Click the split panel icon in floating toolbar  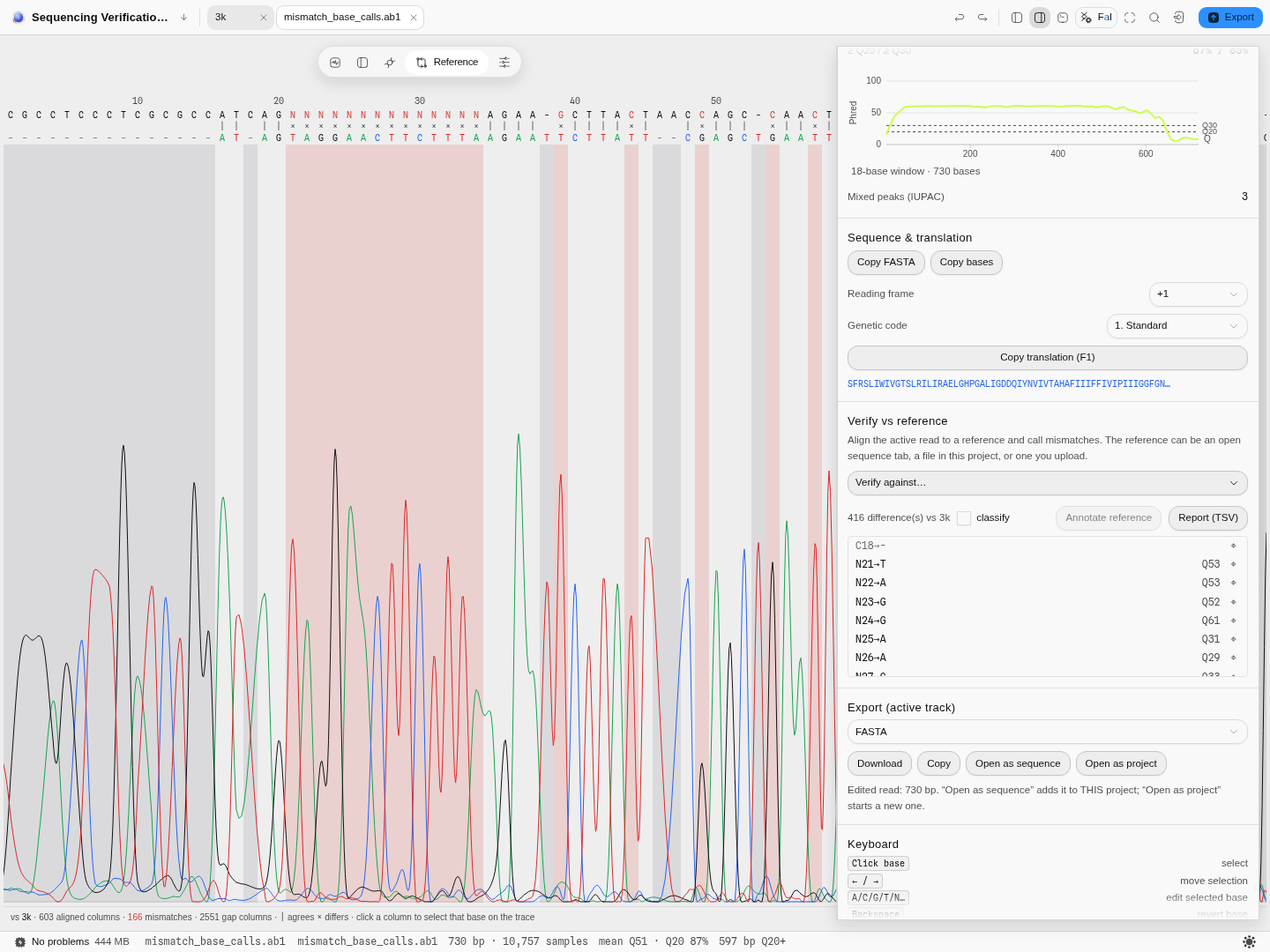tap(362, 63)
